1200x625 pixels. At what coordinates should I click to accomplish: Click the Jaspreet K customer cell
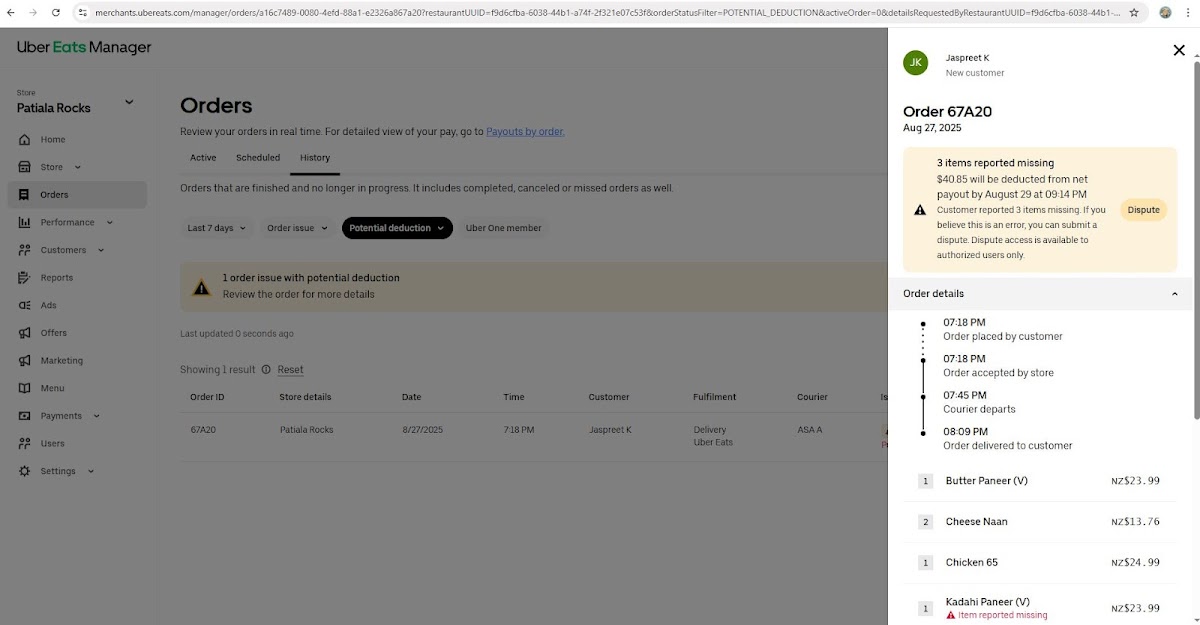[x=609, y=430]
